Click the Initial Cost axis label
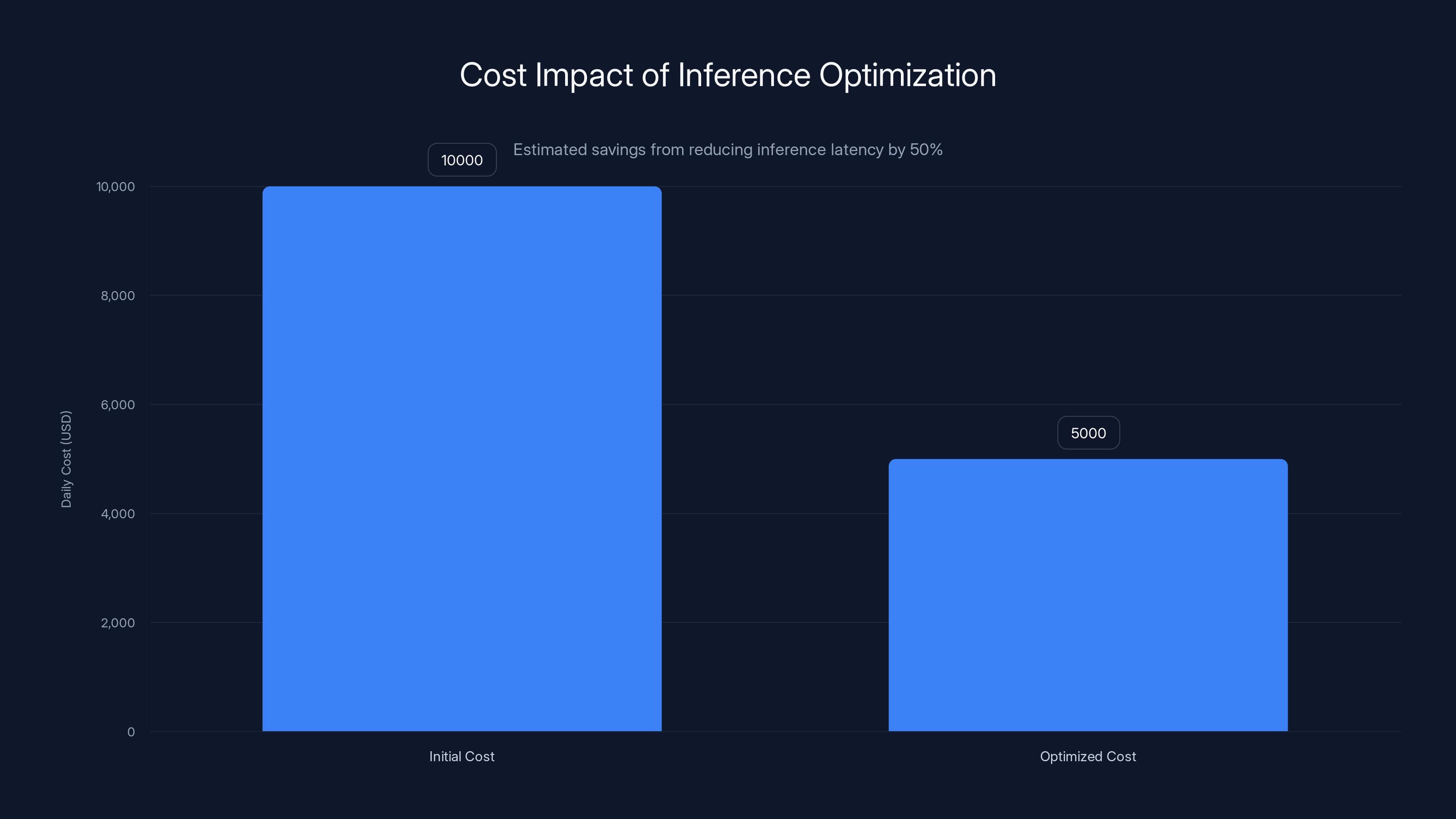 (462, 756)
